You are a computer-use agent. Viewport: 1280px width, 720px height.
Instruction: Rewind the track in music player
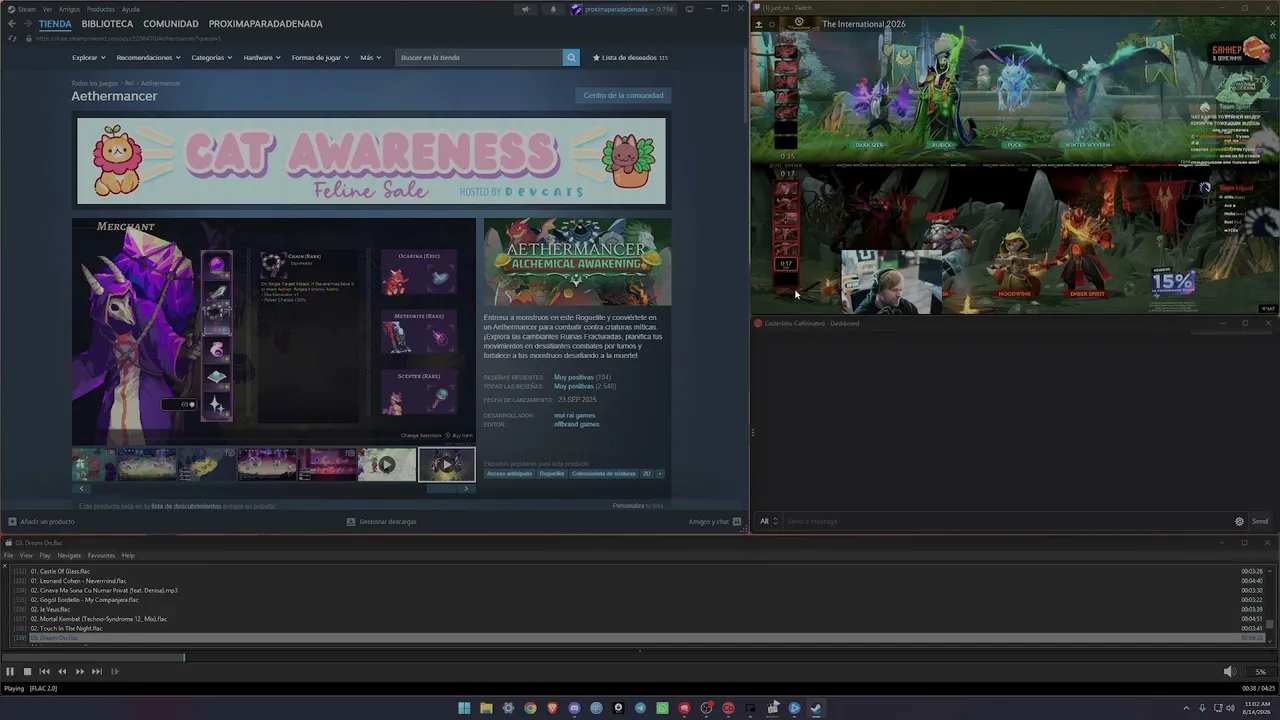62,672
